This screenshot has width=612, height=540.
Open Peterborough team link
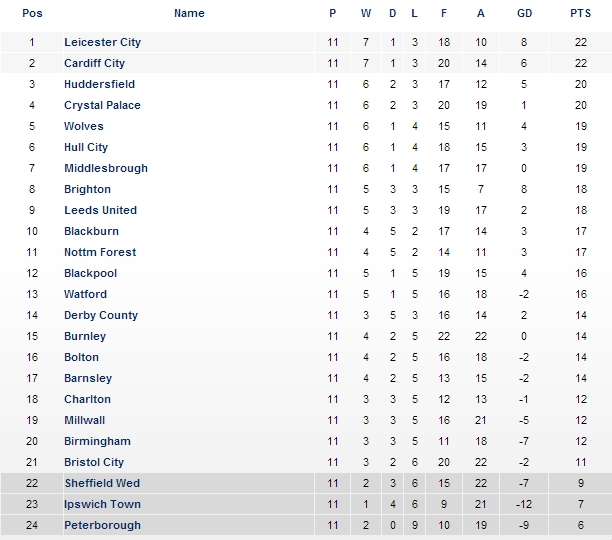point(102,525)
